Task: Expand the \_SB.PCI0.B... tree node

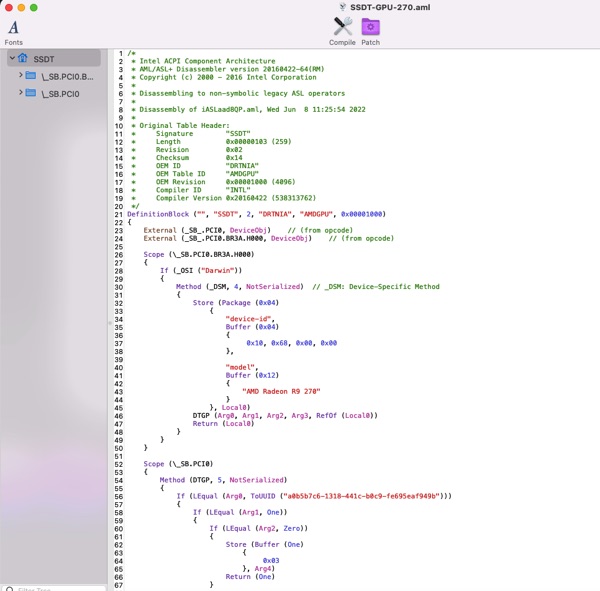Action: [x=20, y=76]
